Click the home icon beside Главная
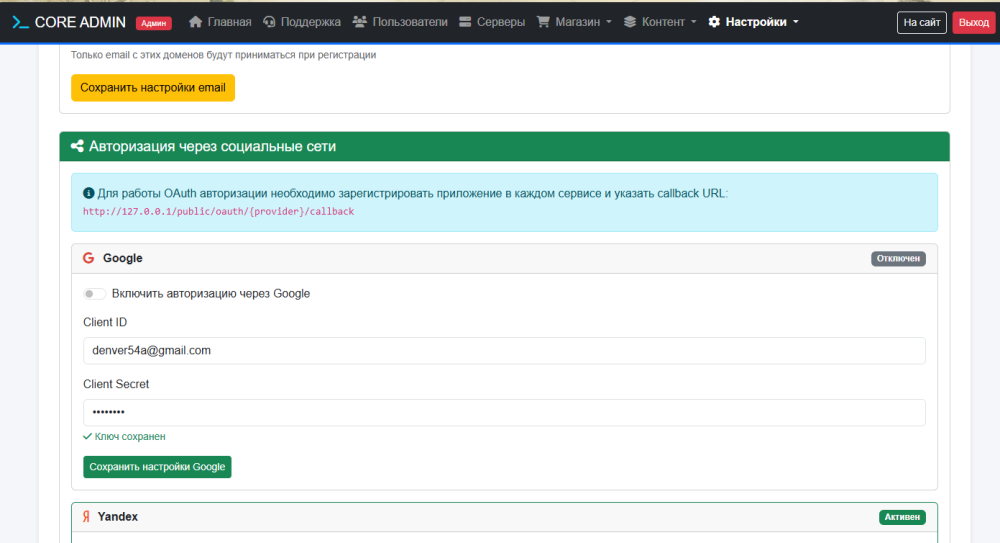 pyautogui.click(x=195, y=22)
